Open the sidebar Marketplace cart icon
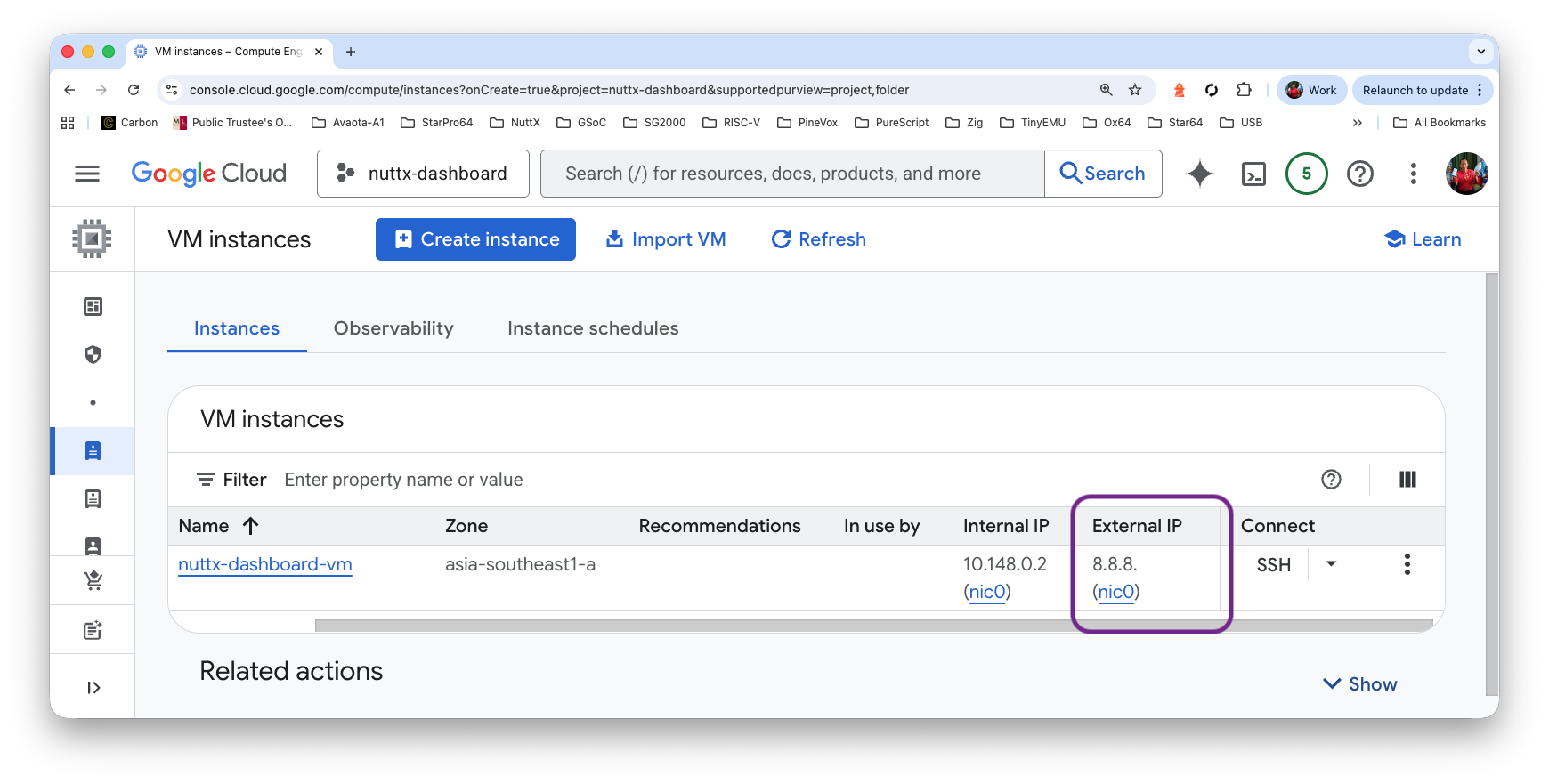The width and height of the screenshot is (1549, 784). click(93, 581)
